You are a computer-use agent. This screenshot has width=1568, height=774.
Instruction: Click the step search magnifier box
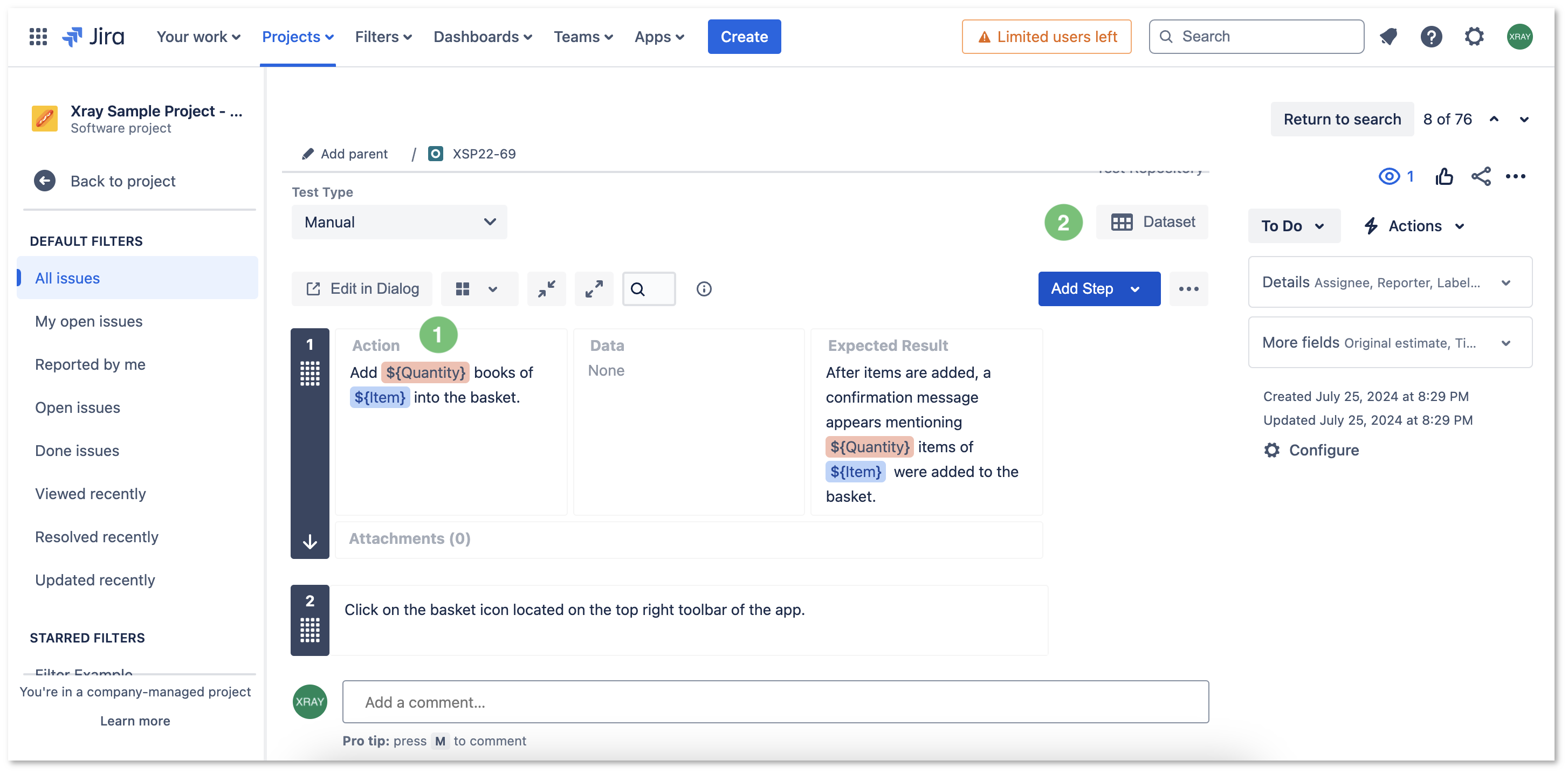point(649,289)
